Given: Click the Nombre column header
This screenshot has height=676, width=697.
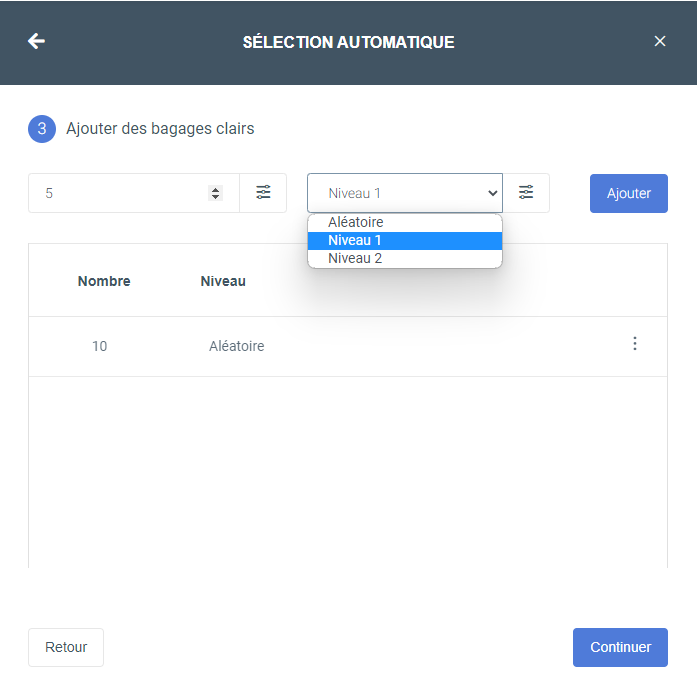Looking at the screenshot, I should (x=104, y=281).
